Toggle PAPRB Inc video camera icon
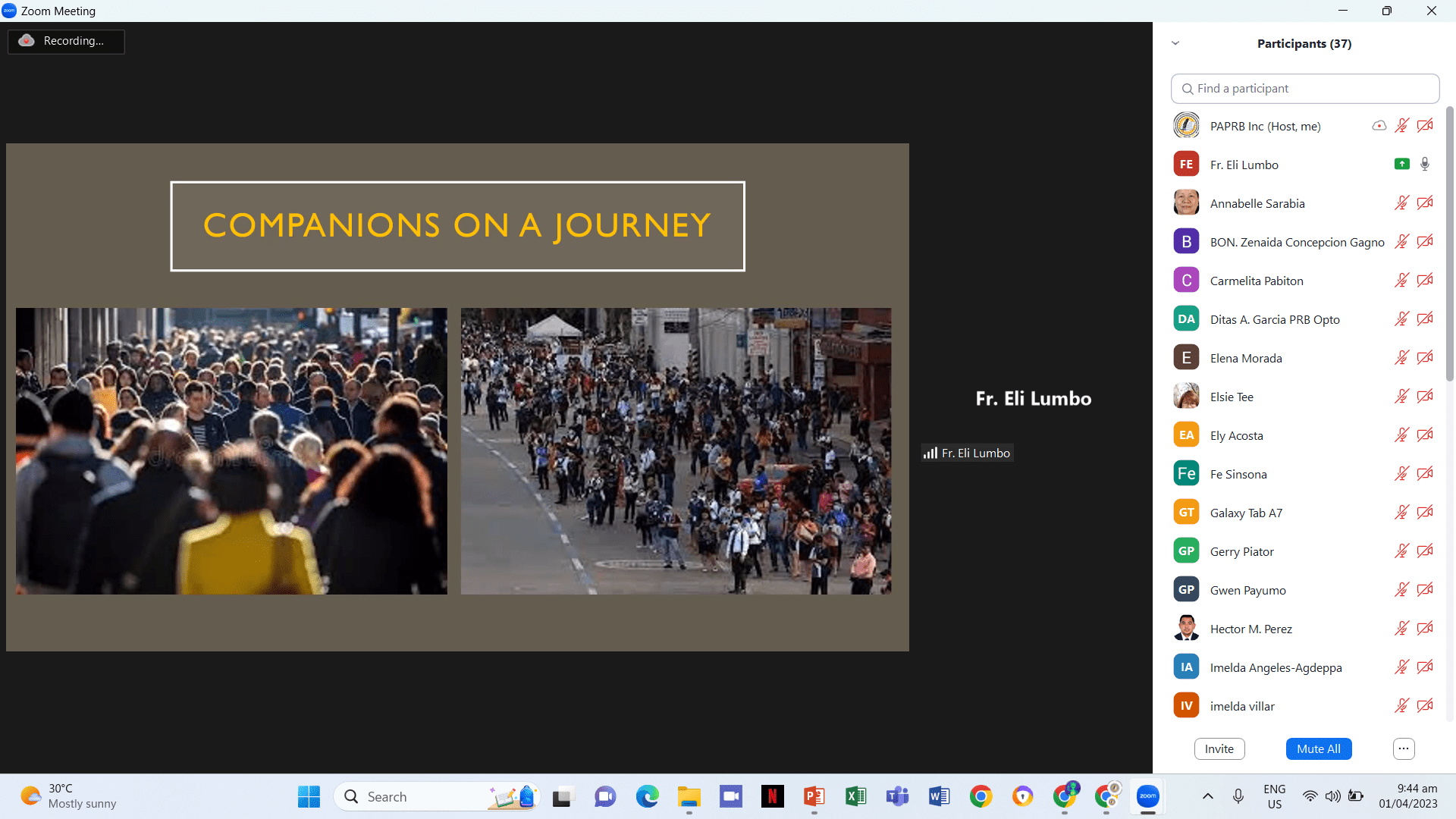This screenshot has height=819, width=1456. pos(1425,126)
